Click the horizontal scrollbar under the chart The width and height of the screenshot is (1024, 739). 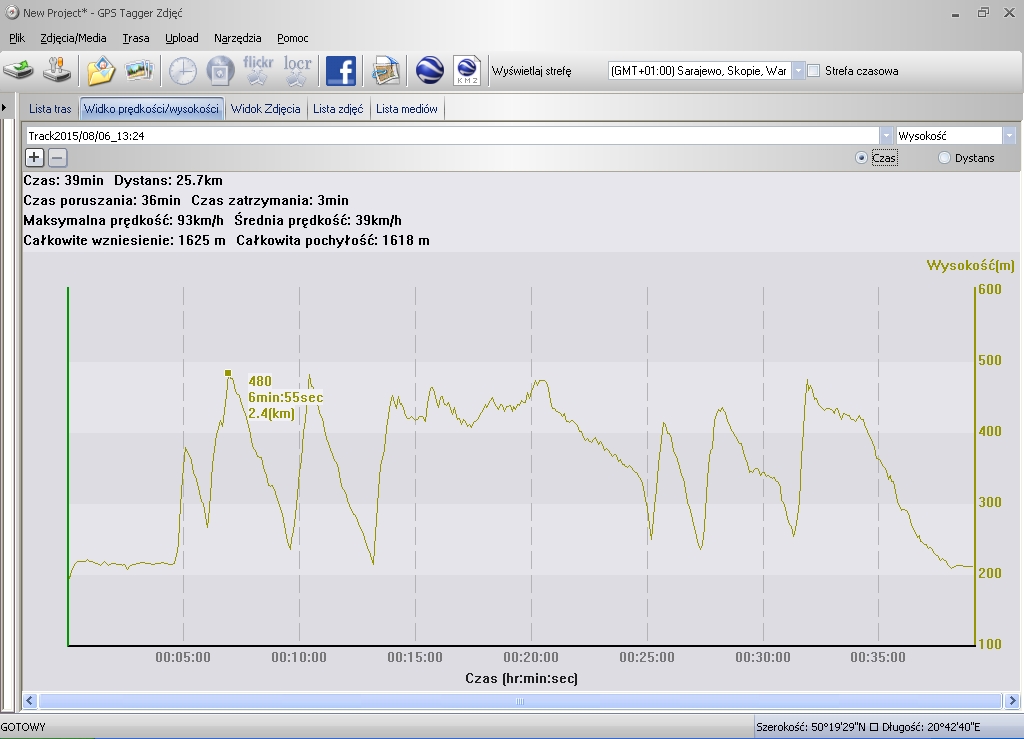pyautogui.click(x=519, y=701)
